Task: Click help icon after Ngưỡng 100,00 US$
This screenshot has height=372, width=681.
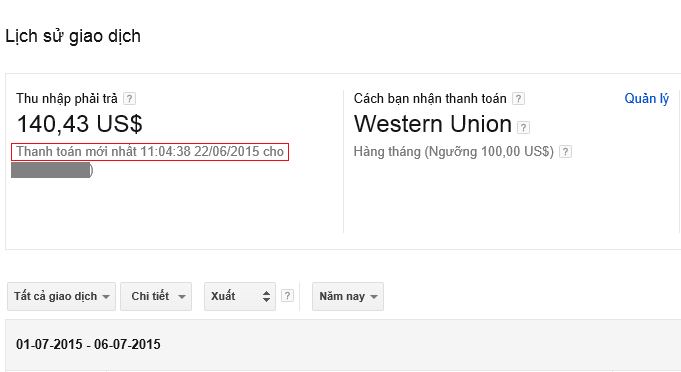Action: 565,152
